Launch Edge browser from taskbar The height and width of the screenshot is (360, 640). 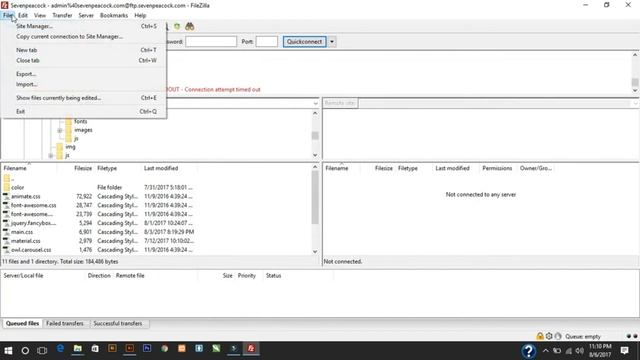[x=60, y=349]
